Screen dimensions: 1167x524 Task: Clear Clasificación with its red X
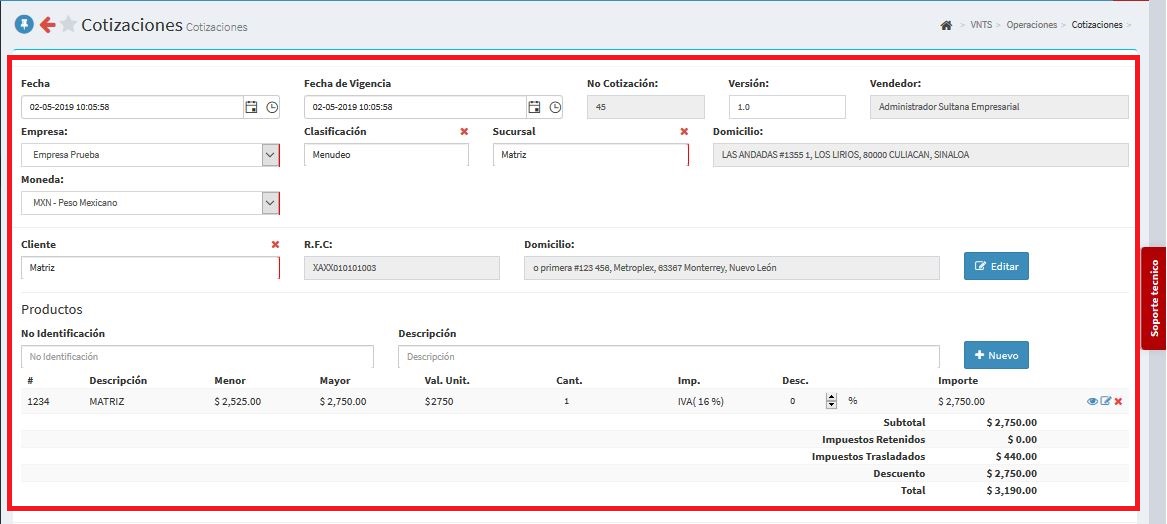point(464,132)
